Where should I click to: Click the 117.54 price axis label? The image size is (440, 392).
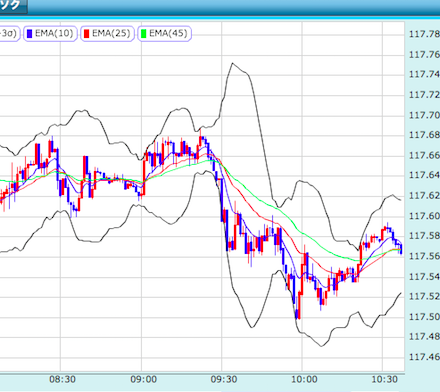click(424, 277)
